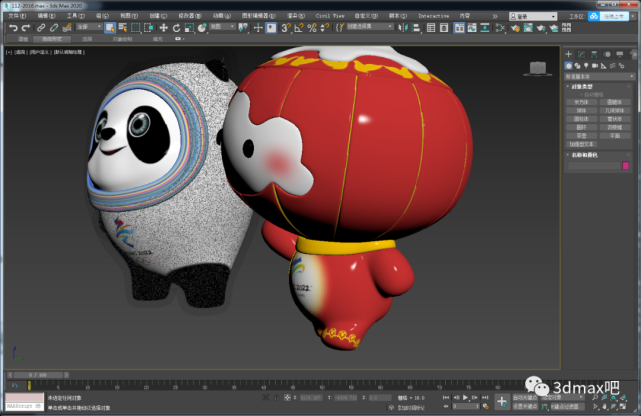This screenshot has width=641, height=416.
Task: Click the Select and Manipulate icon
Action: pyautogui.click(x=258, y=28)
